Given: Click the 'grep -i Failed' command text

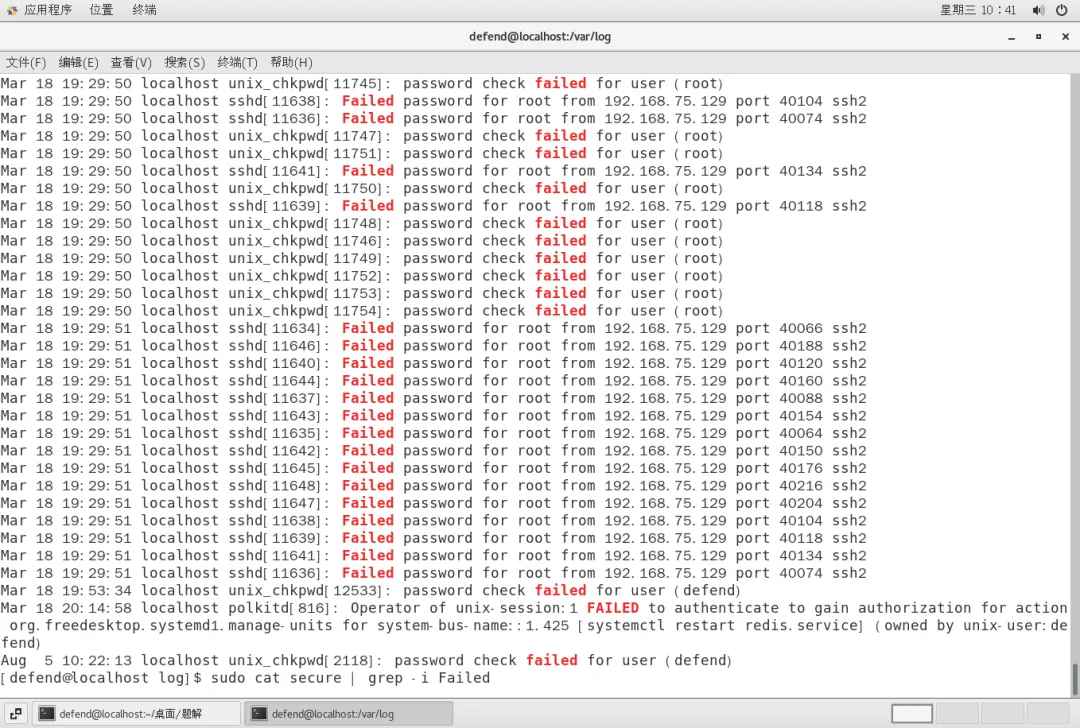Looking at the screenshot, I should tap(428, 678).
